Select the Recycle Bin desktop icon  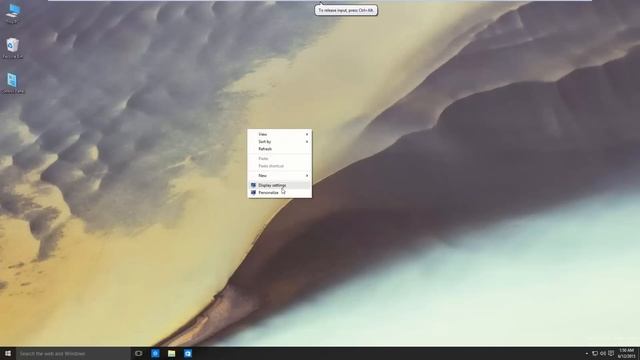tap(13, 48)
